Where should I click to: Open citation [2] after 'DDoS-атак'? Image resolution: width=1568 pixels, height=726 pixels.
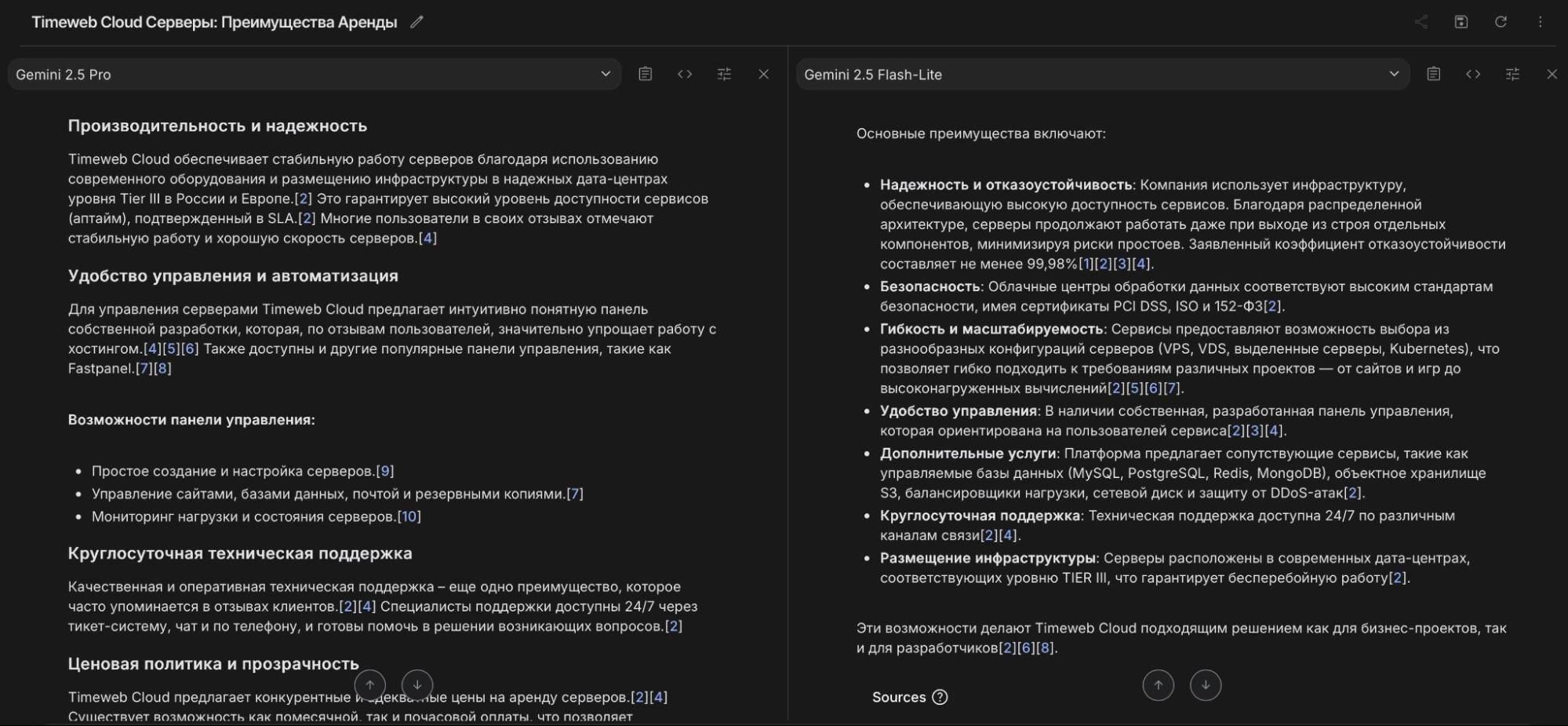coord(1353,493)
